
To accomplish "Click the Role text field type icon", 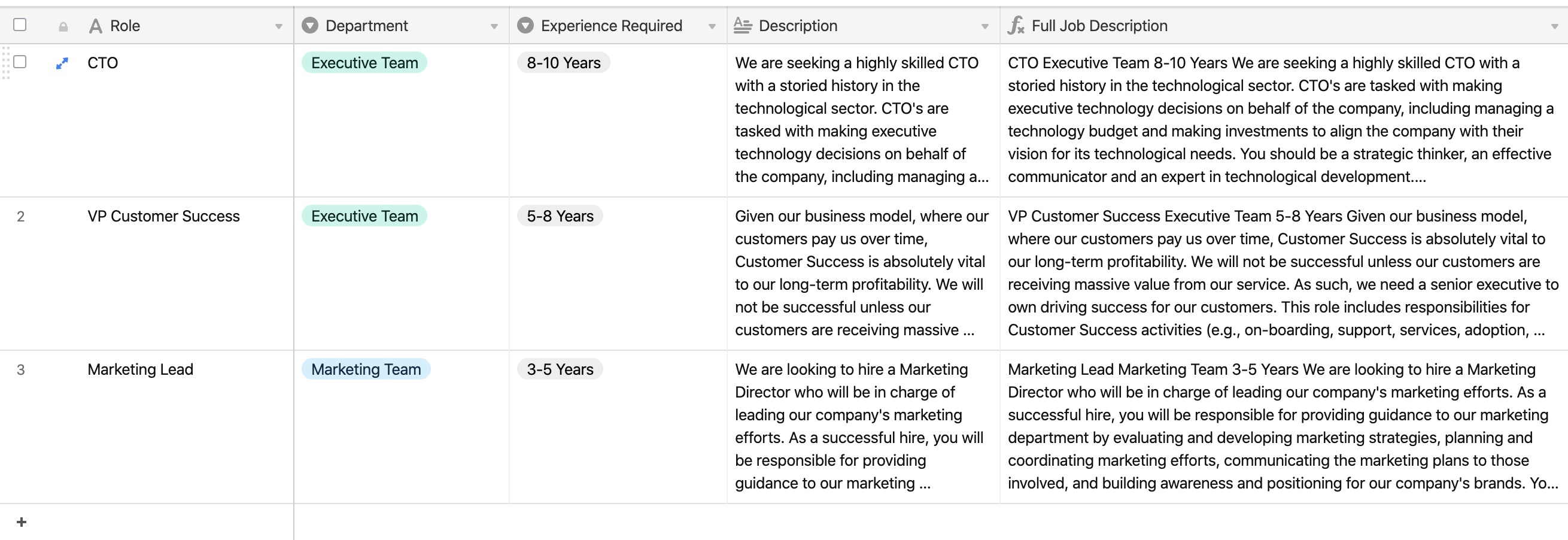I will click(96, 26).
